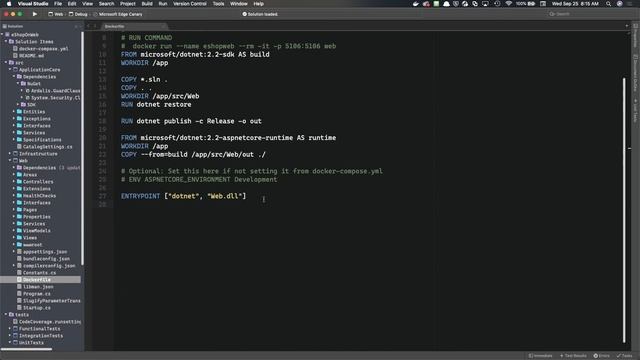Image resolution: width=640 pixels, height=360 pixels.
Task: Expand the SDK folder
Action: coord(18,104)
